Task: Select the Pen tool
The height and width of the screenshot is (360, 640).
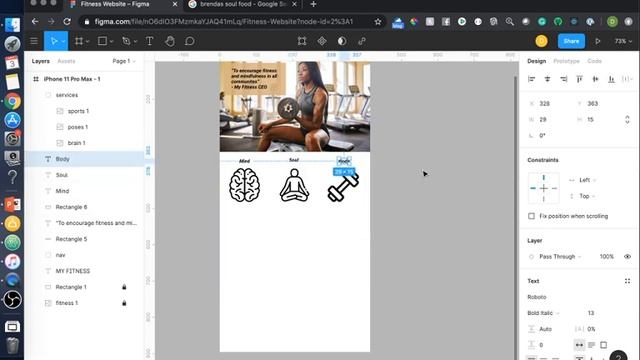Action: pos(127,41)
